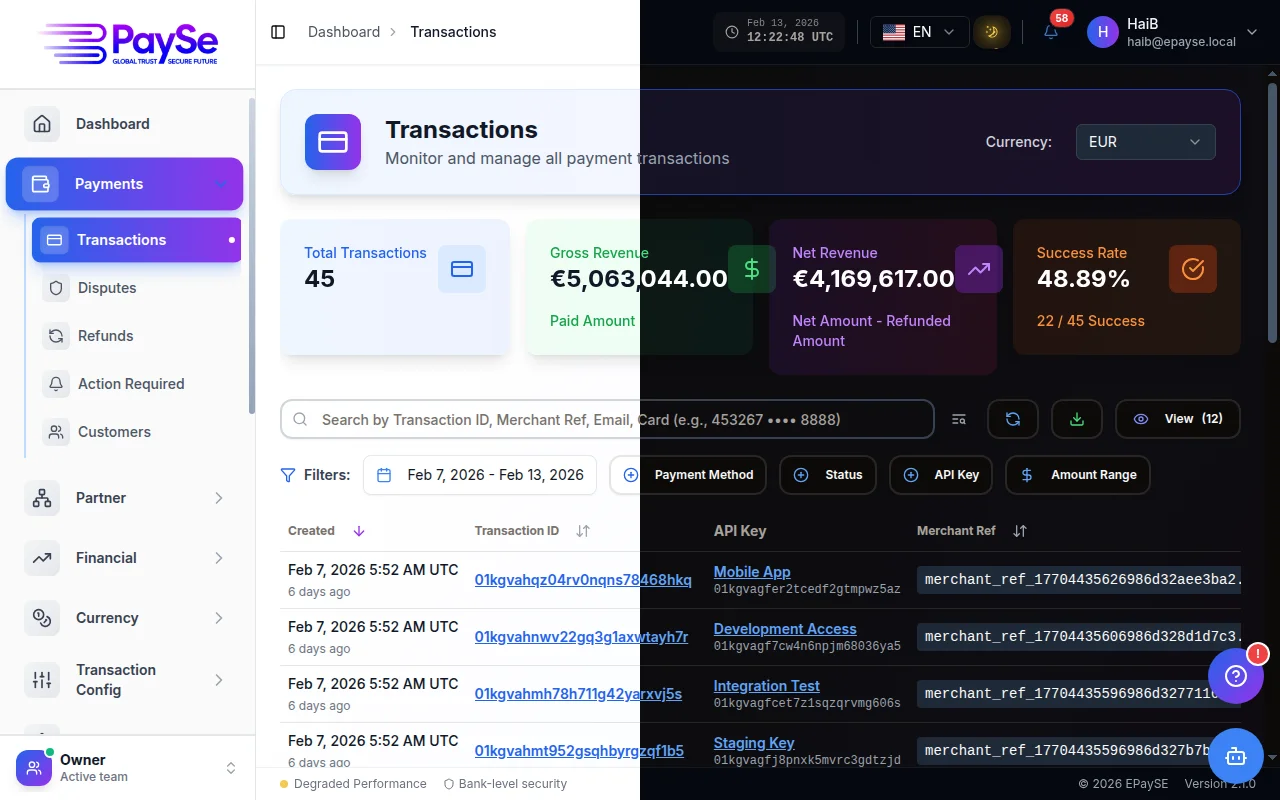Open Refunds in the sidebar
Image resolution: width=1280 pixels, height=800 pixels.
point(137,336)
